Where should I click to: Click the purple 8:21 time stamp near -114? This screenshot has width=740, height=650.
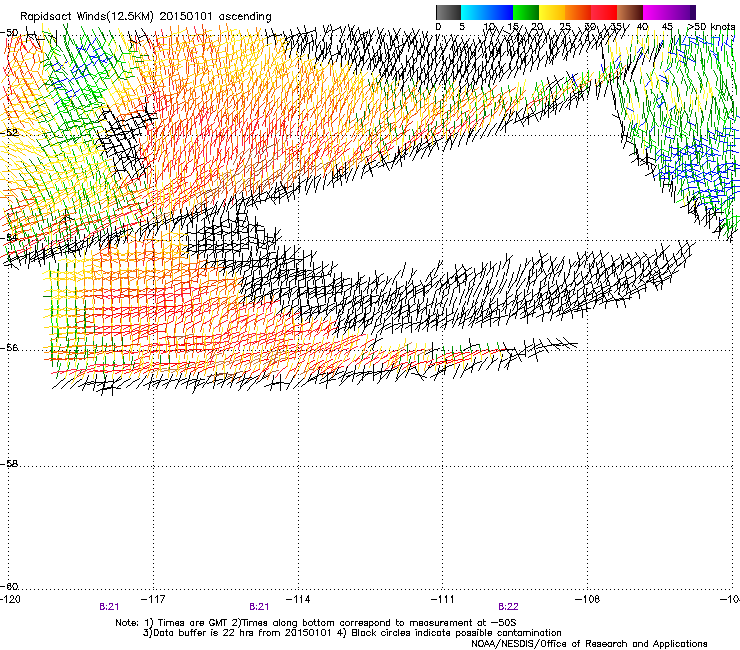[x=259, y=607]
